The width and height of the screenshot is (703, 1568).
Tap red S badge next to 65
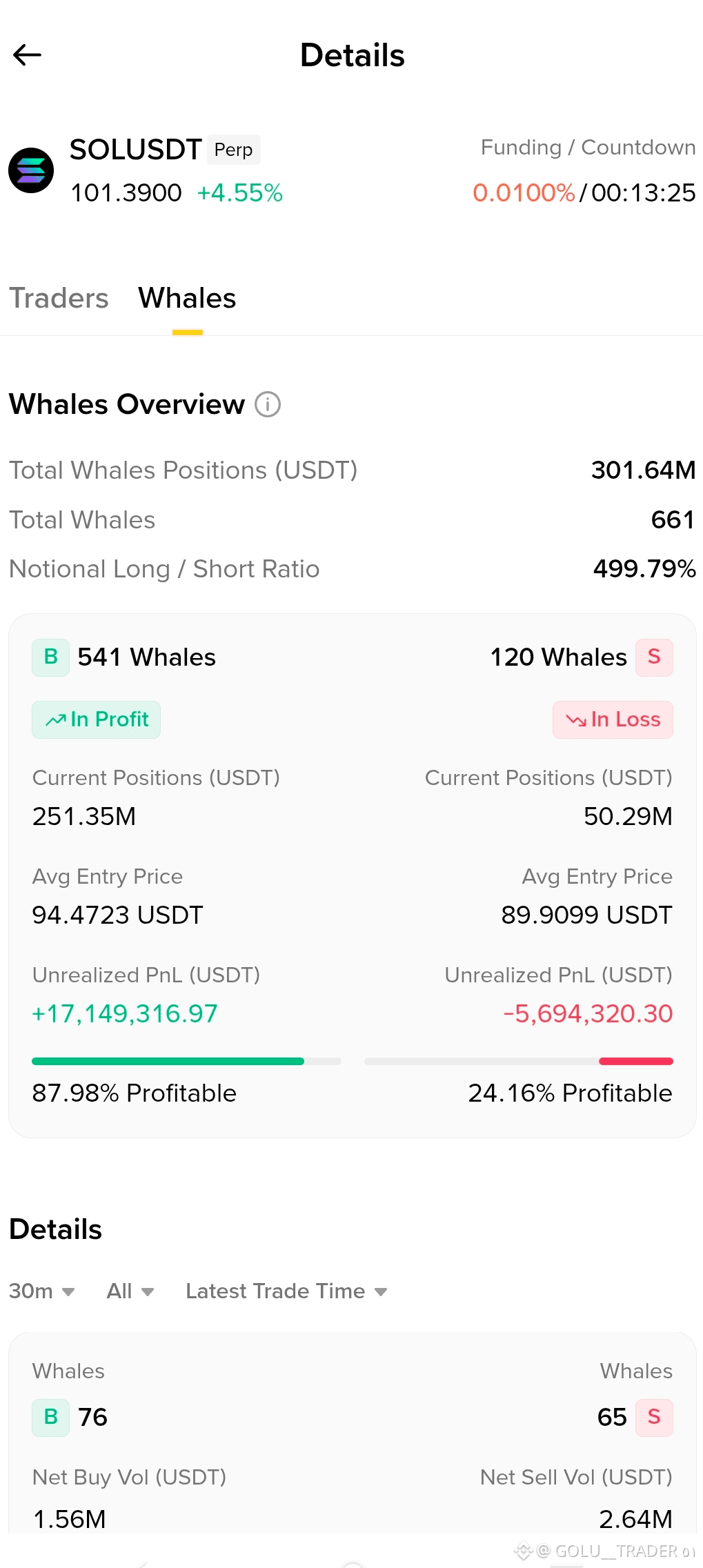click(654, 1418)
